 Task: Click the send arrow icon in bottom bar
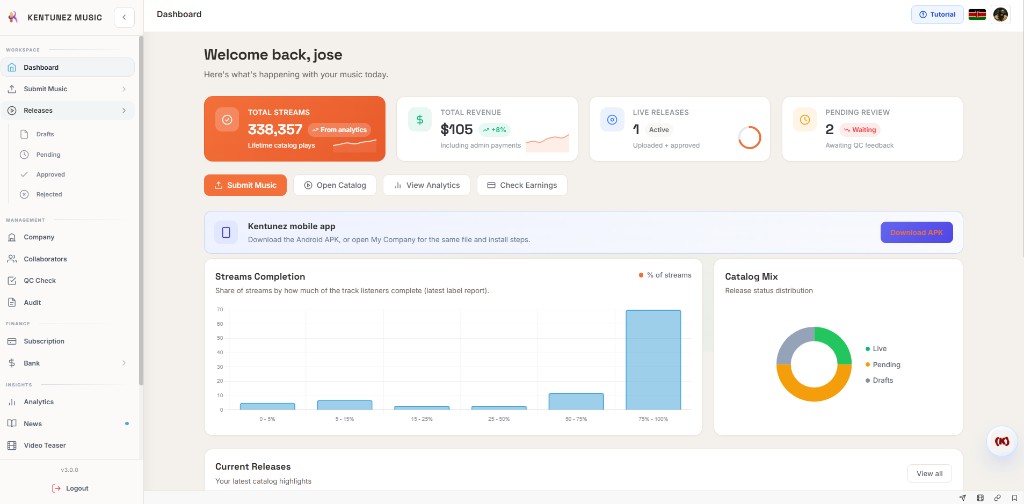[x=963, y=497]
